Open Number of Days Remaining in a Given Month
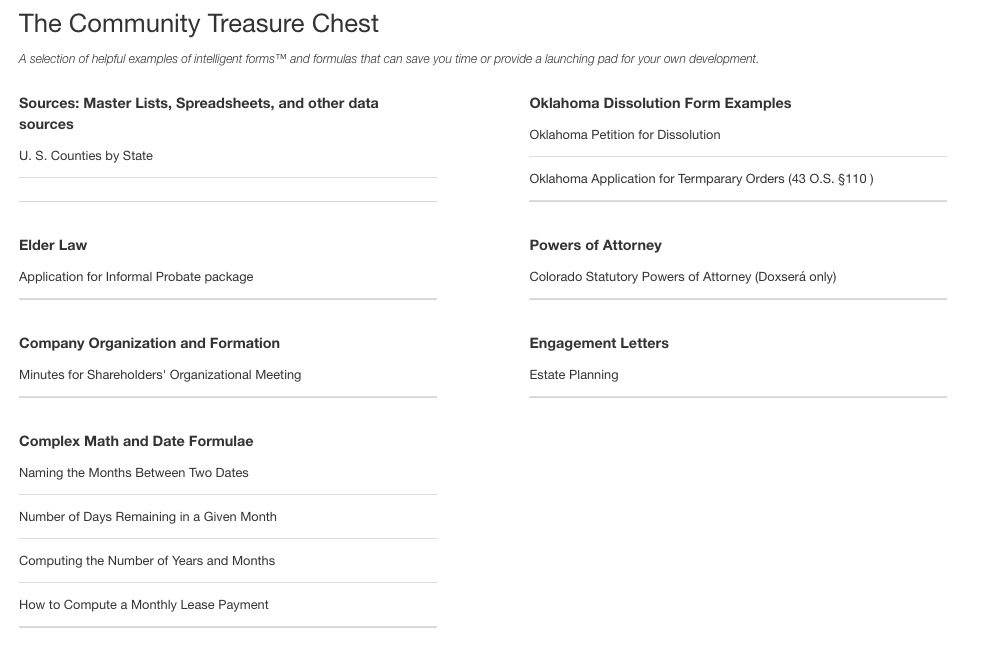 [147, 517]
